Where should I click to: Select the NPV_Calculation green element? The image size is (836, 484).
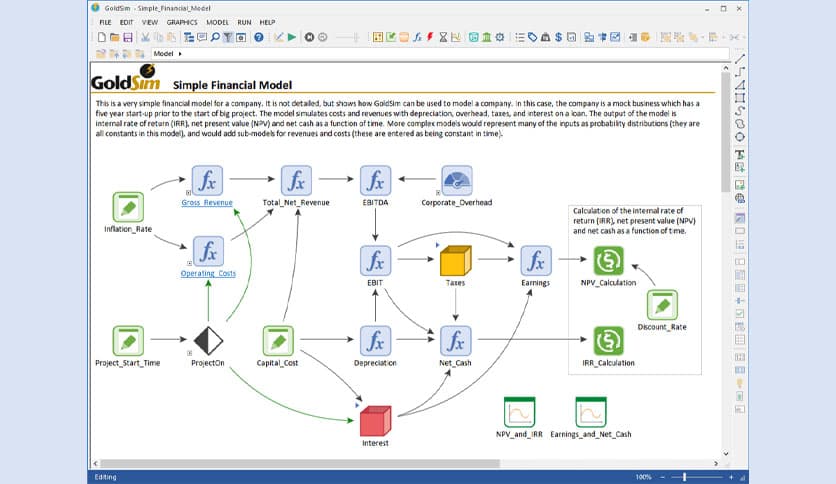tap(608, 261)
